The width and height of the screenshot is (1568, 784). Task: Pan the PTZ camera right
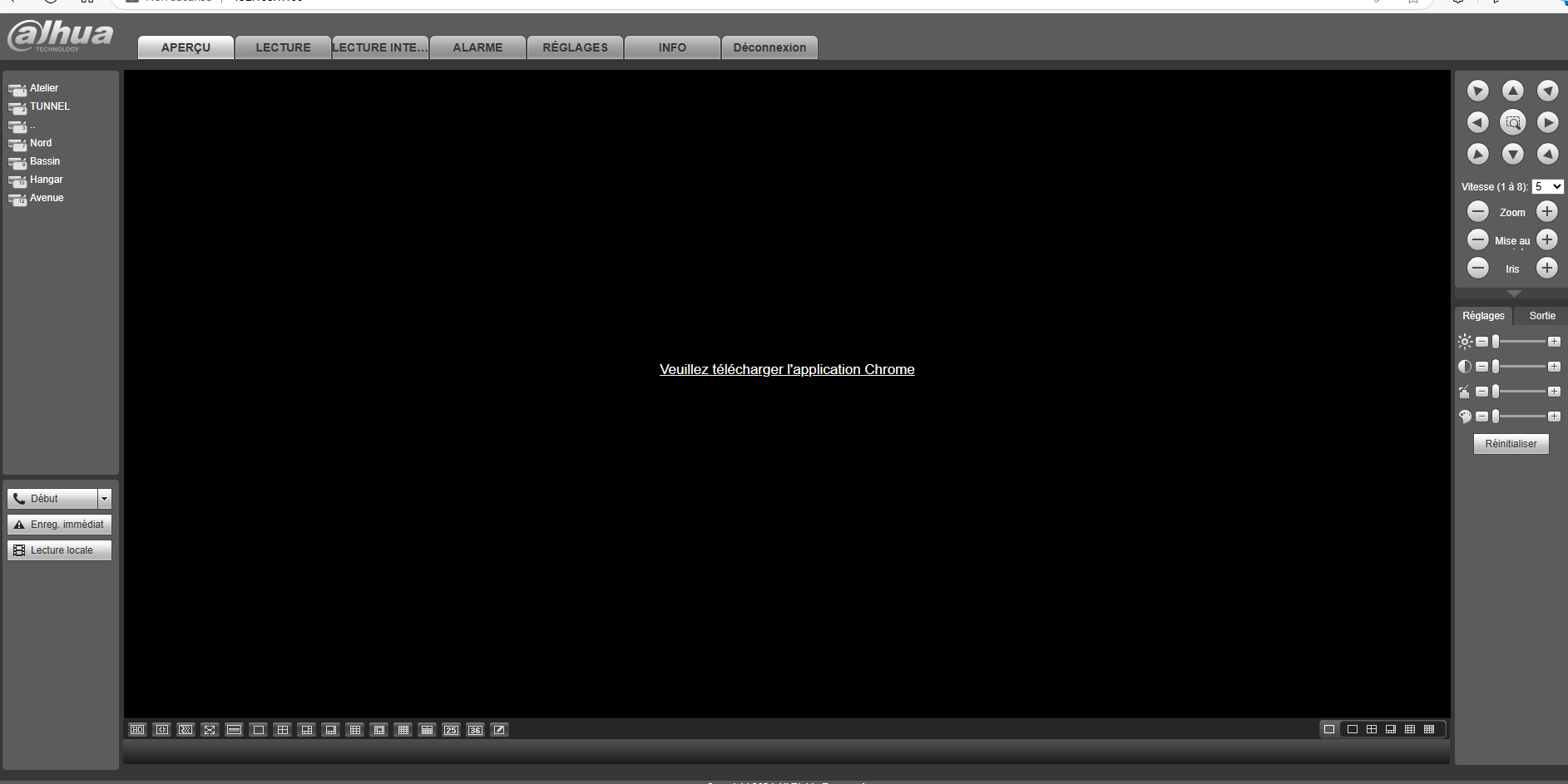tap(1547, 122)
